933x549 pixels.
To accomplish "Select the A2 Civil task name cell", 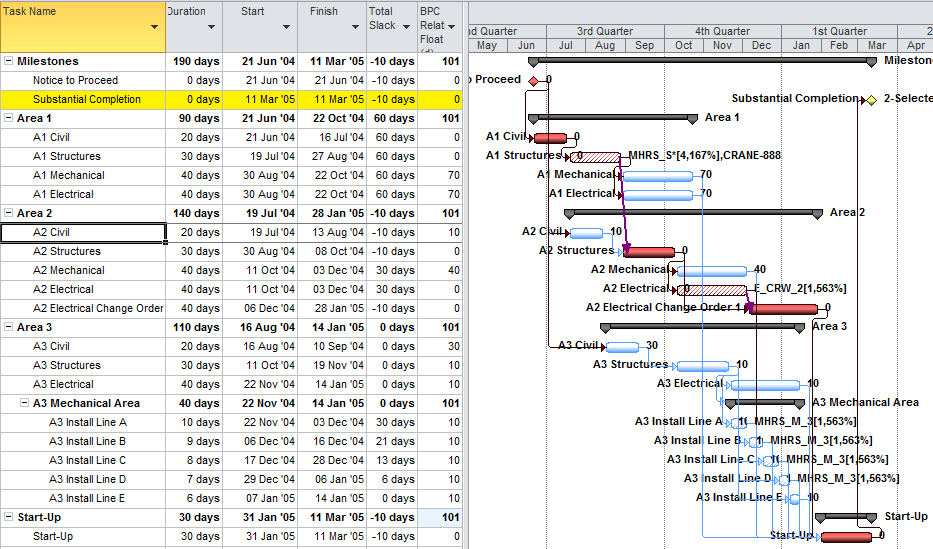I will tap(83, 233).
